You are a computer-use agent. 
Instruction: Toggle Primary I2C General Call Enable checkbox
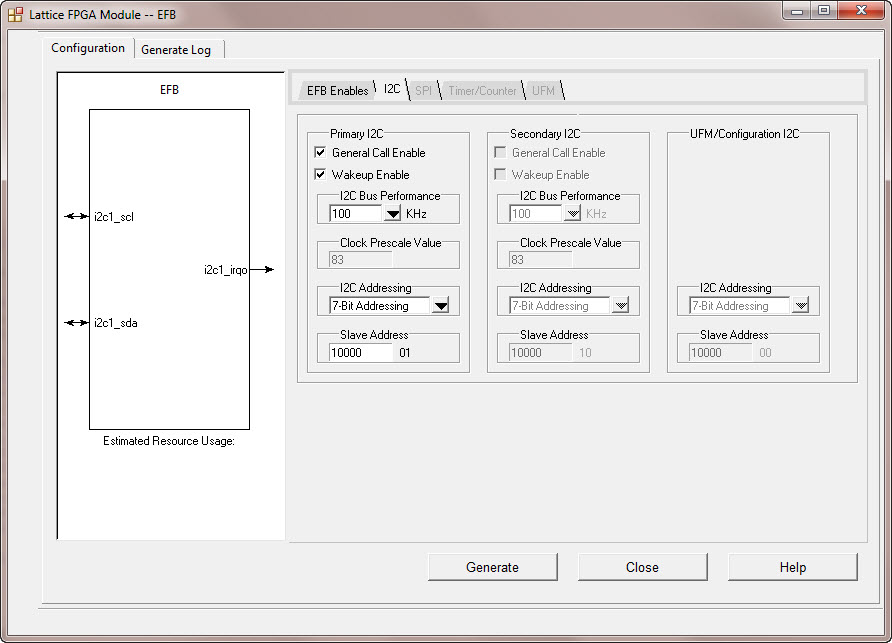pyautogui.click(x=320, y=152)
